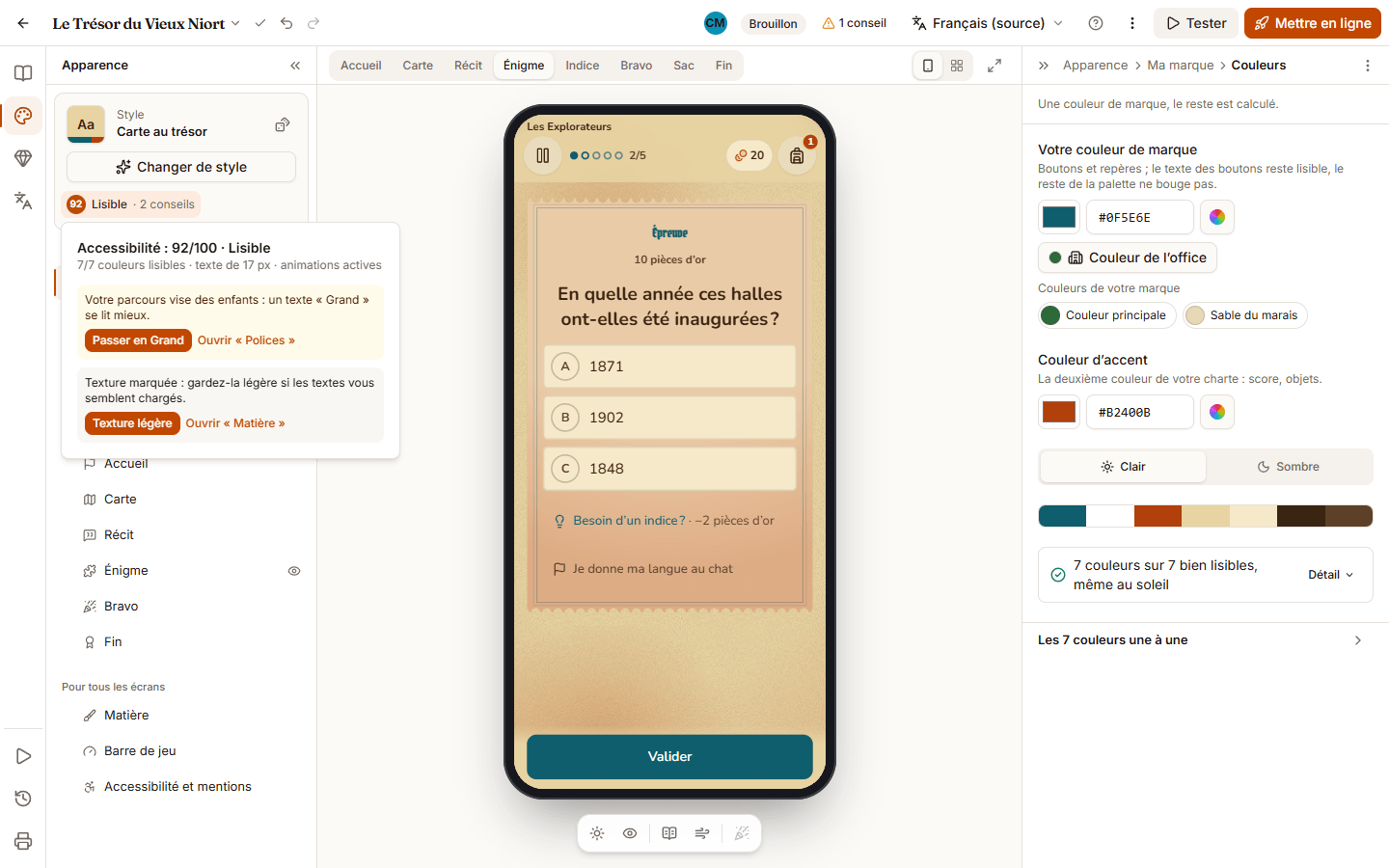Collapse the Apparence panel
Image resolution: width=1389 pixels, height=868 pixels.
[x=295, y=66]
